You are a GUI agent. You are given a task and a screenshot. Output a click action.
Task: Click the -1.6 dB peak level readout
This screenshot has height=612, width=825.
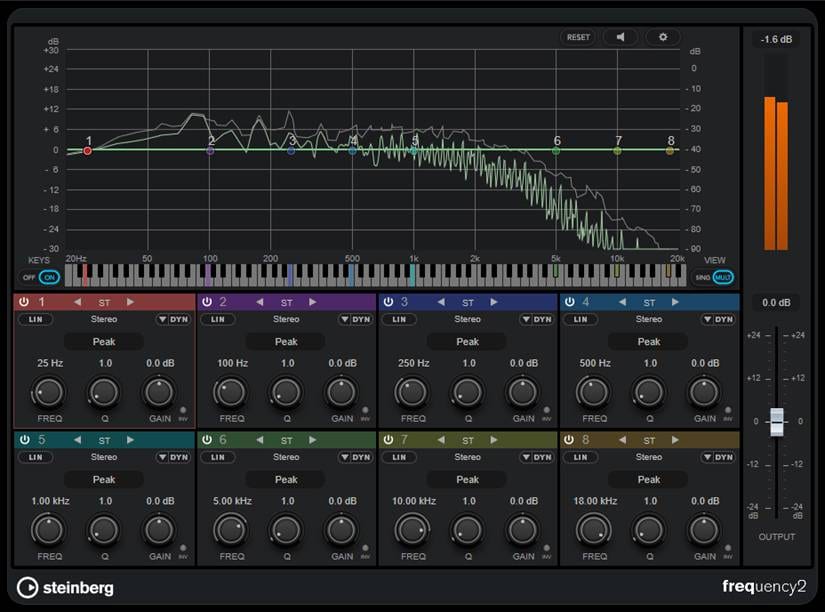(x=776, y=39)
